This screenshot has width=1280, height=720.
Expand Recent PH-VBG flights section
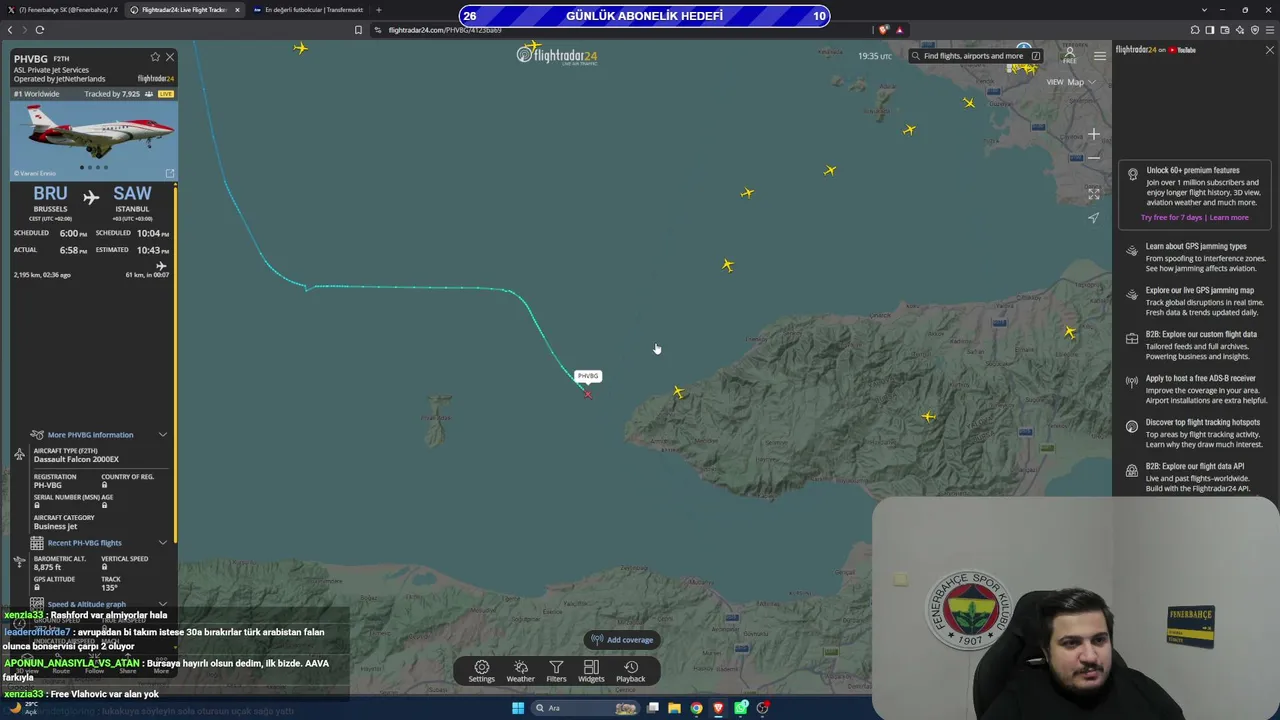[x=98, y=543]
